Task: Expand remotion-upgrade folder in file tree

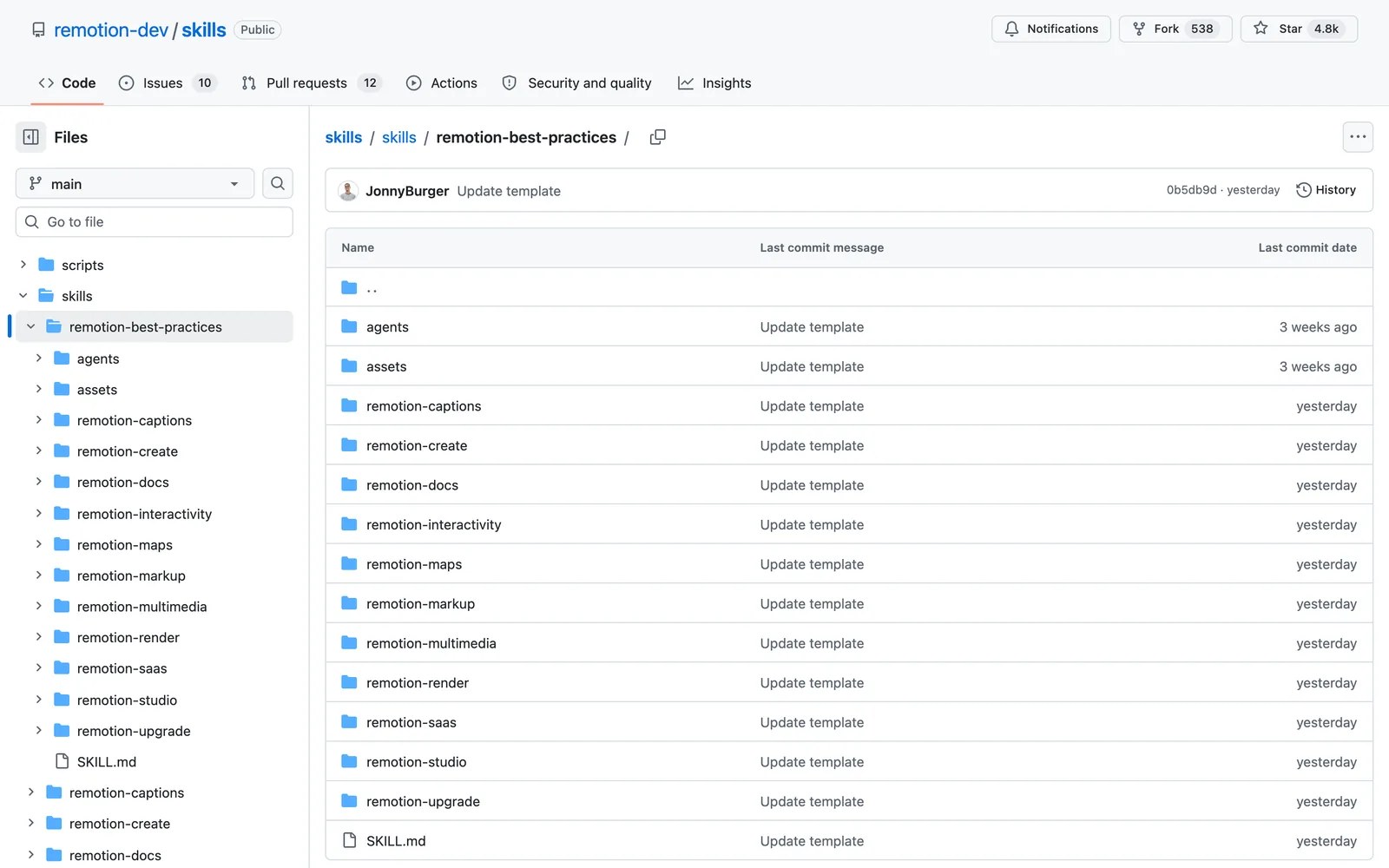Action: tap(39, 731)
